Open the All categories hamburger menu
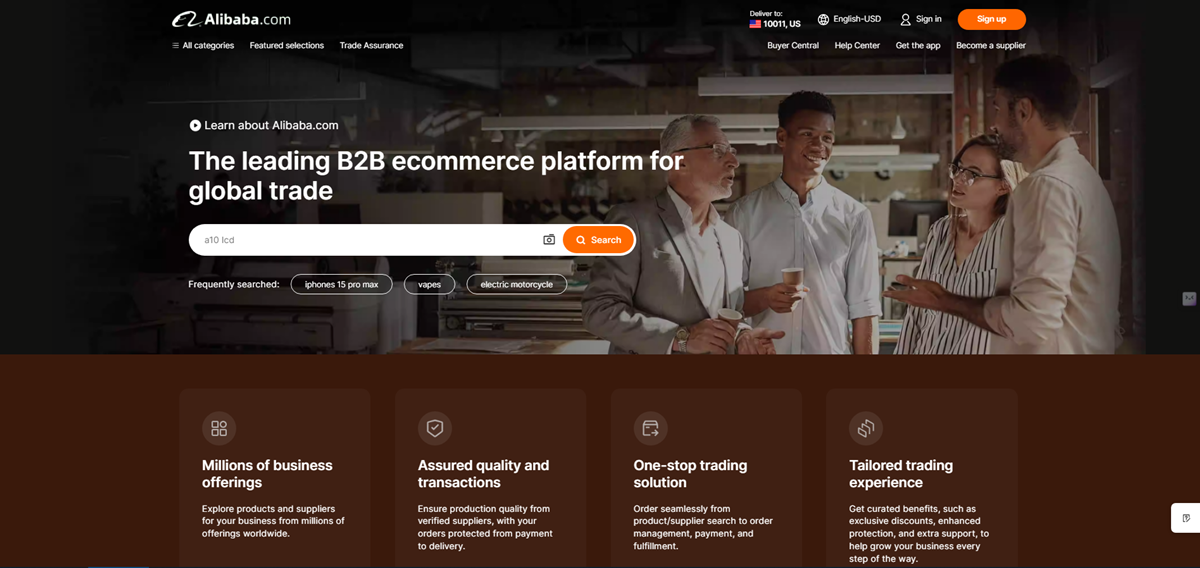 [x=203, y=45]
